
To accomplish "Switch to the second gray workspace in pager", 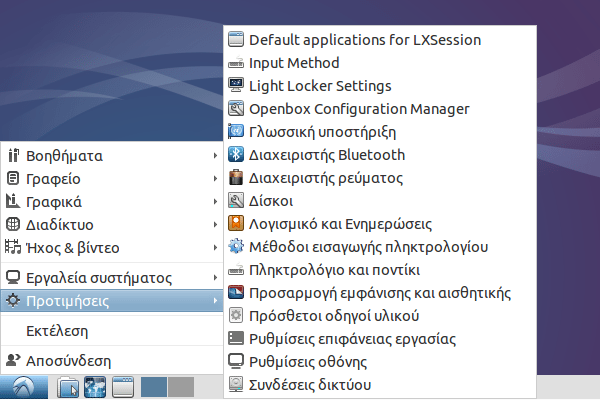I will tap(180, 387).
